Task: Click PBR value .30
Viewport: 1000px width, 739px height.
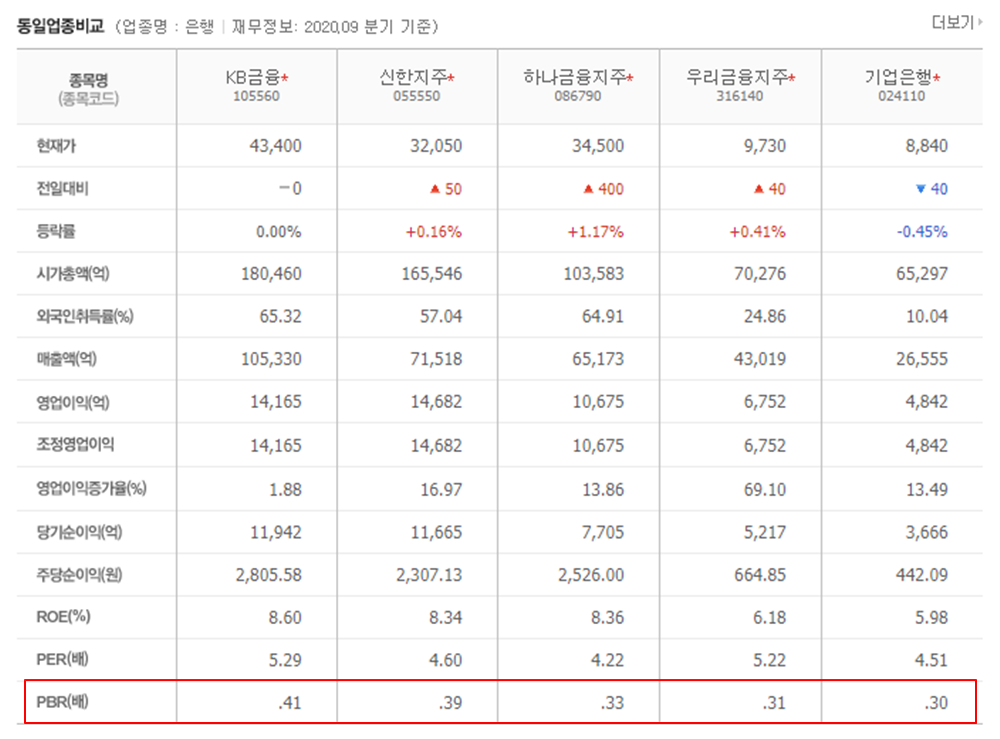Action: point(936,703)
